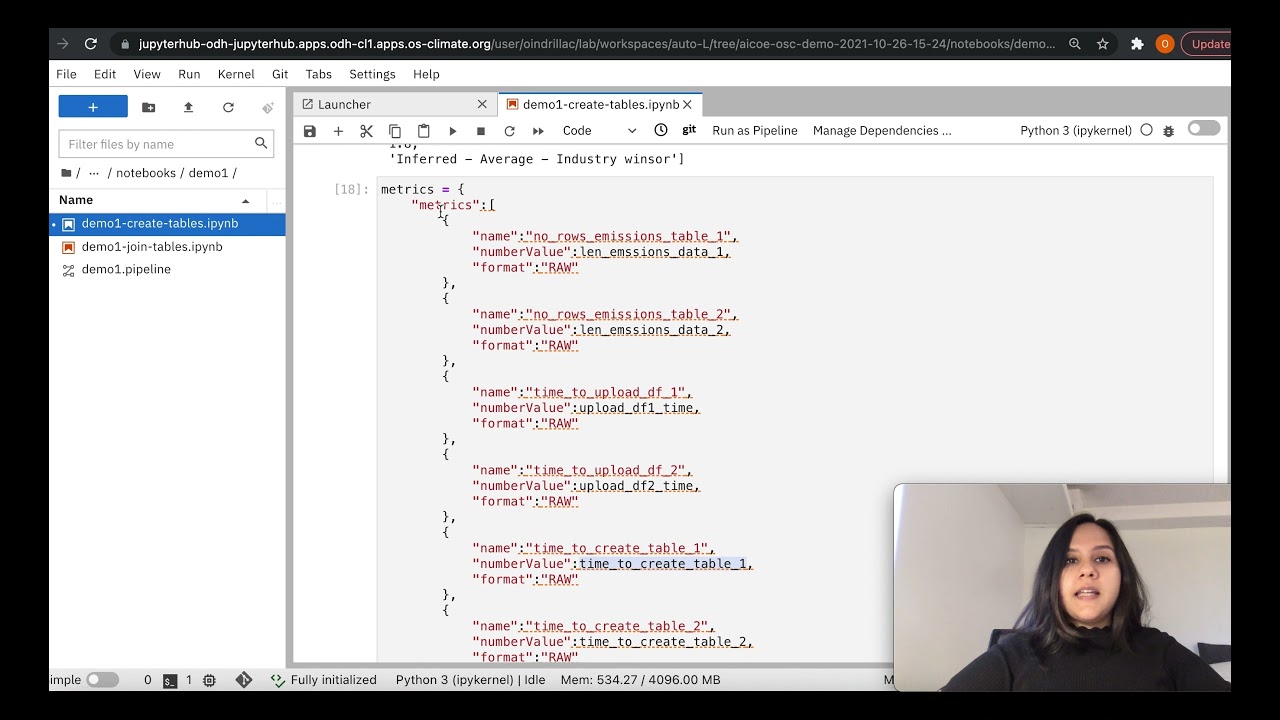1280x720 pixels.
Task: Cut selected cells with scissors icon
Action: click(x=366, y=131)
